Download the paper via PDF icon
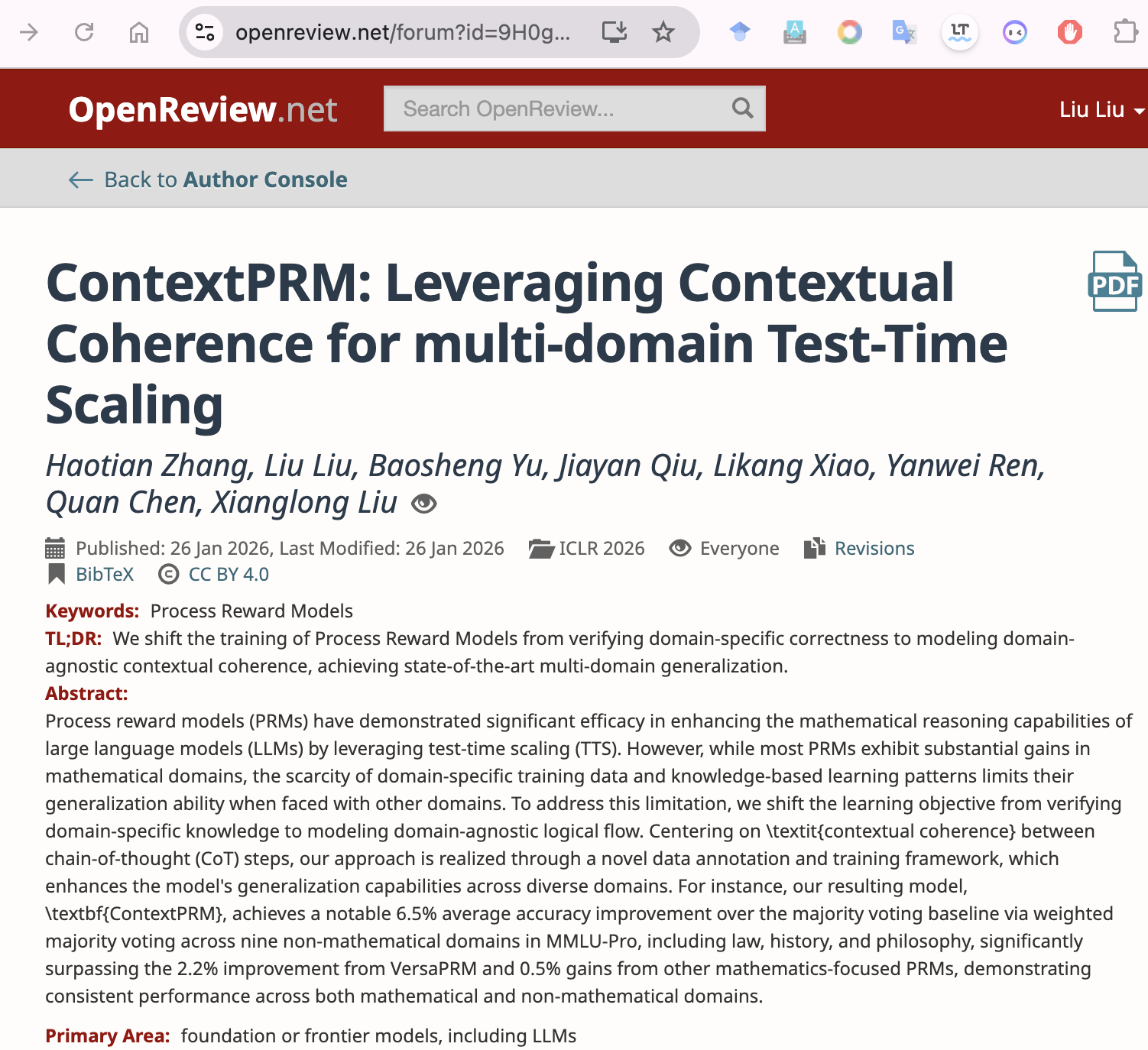Screen dimensions: 1148x1050 pos(1114,281)
